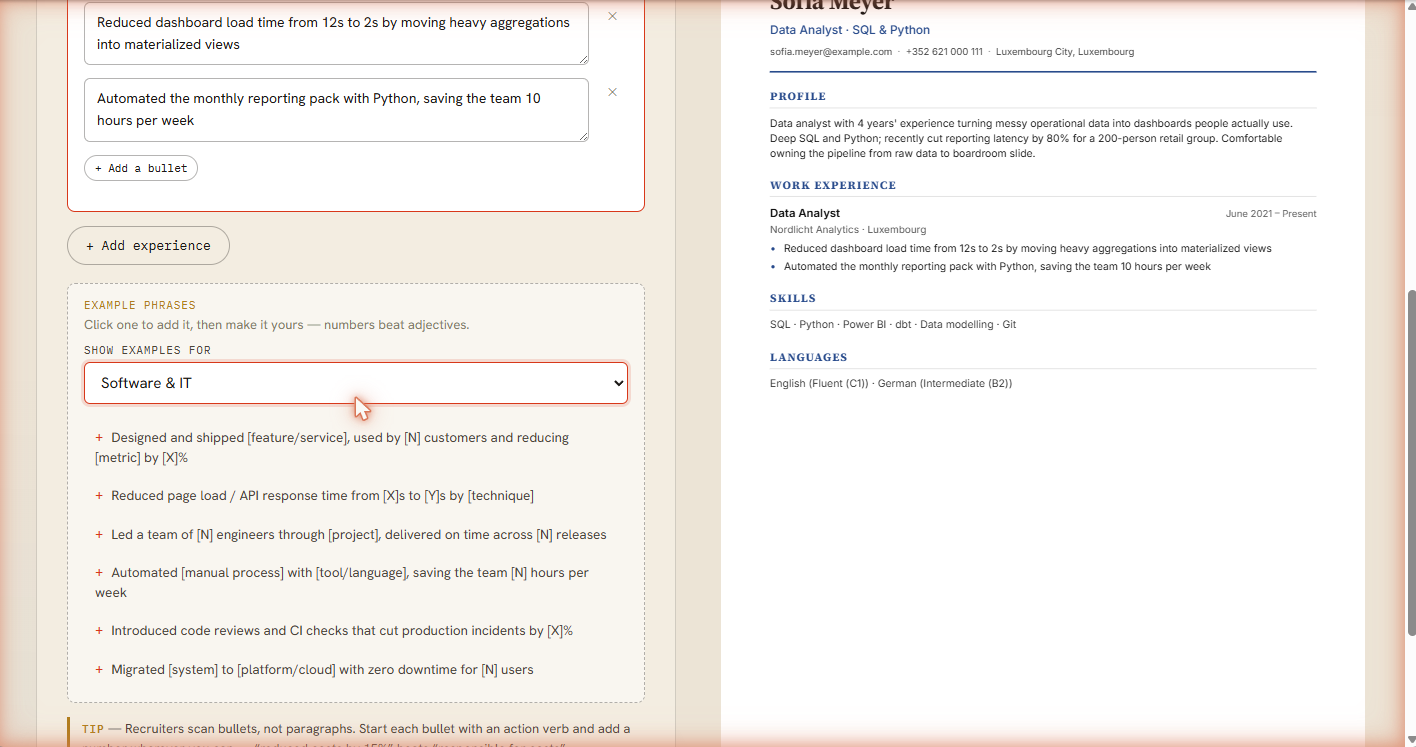Click the SKILLS heading in preview

tap(793, 298)
